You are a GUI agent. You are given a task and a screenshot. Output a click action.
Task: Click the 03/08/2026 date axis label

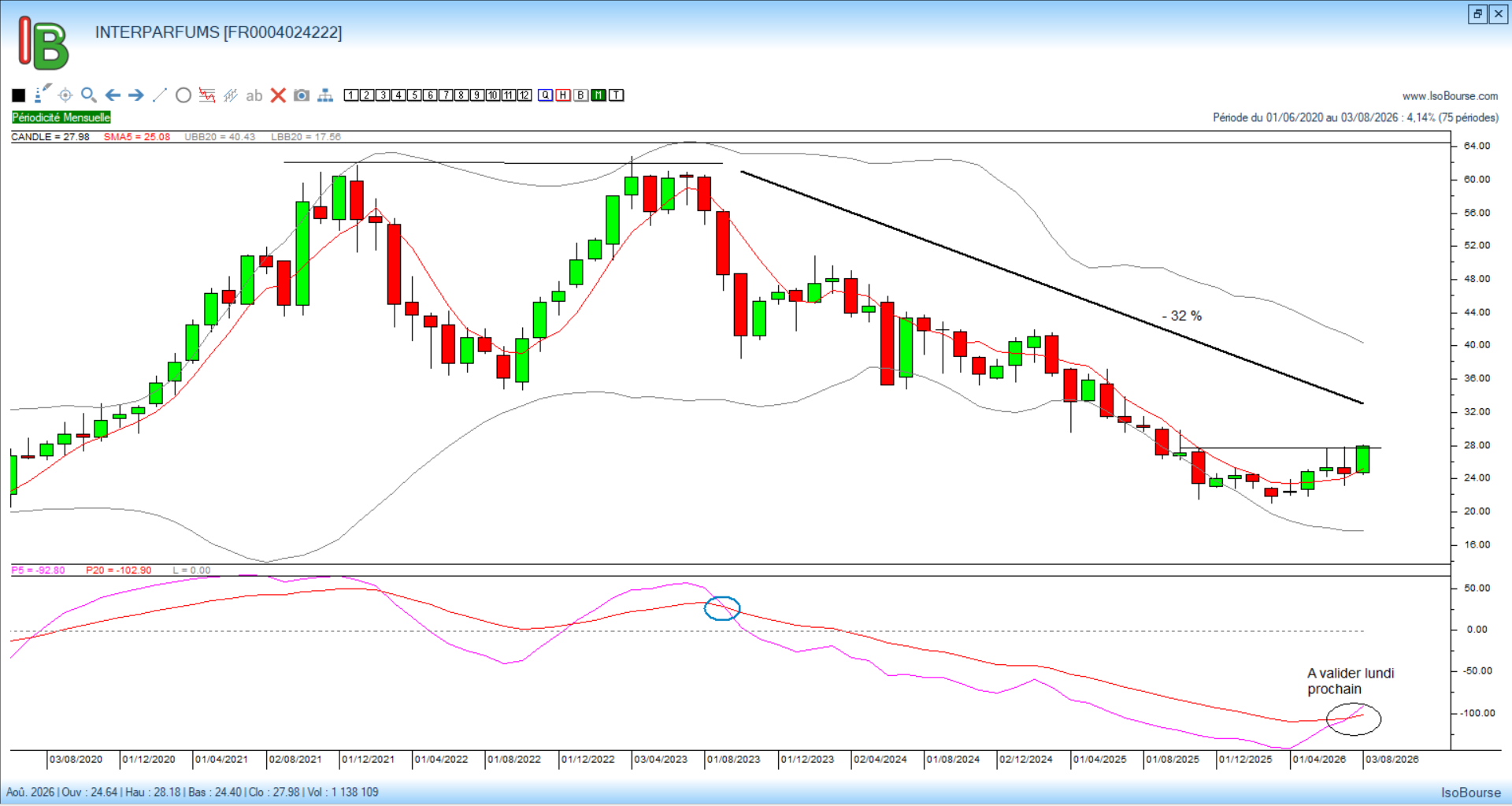pos(1392,760)
